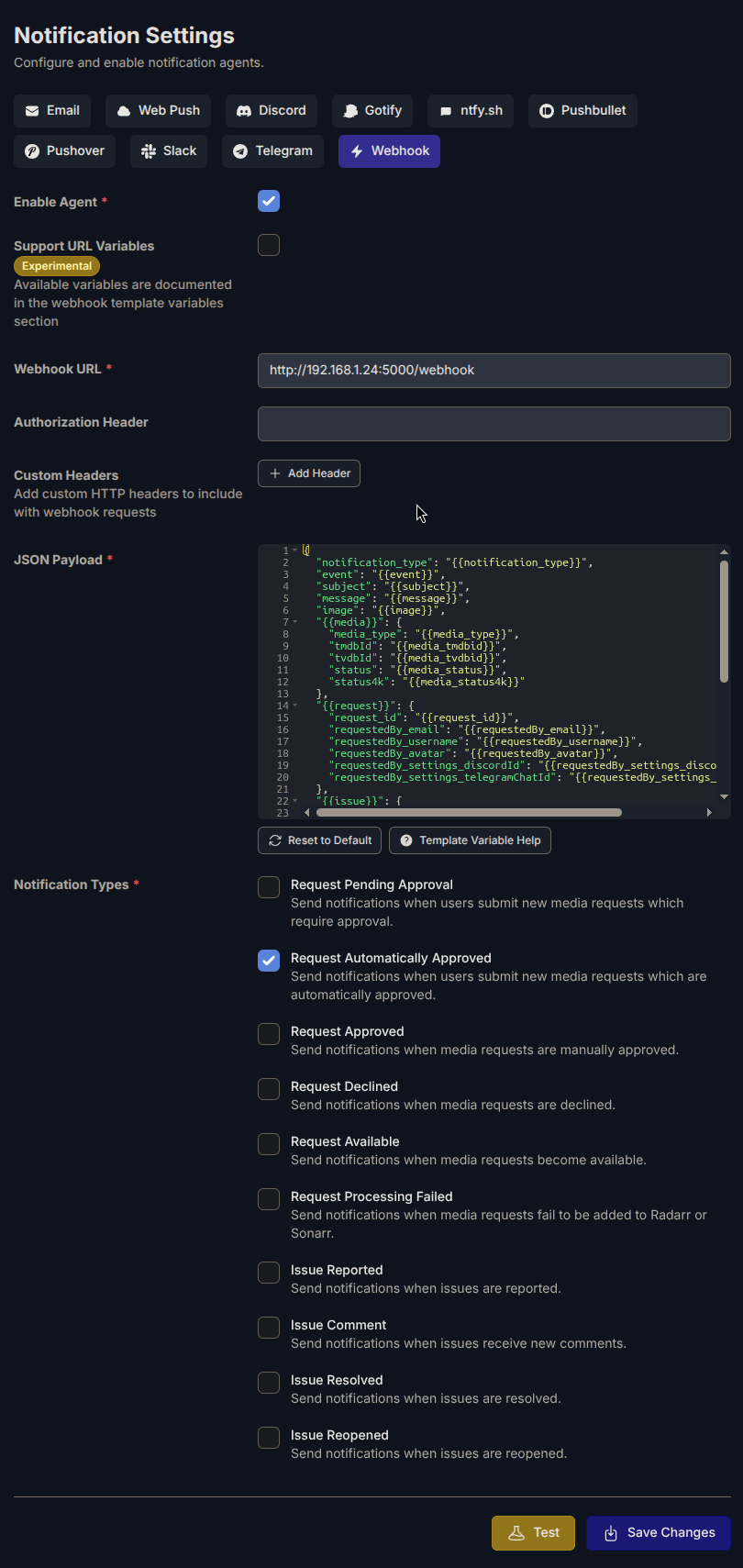Click the Experimental badge label
743x1568 pixels.
tap(57, 266)
